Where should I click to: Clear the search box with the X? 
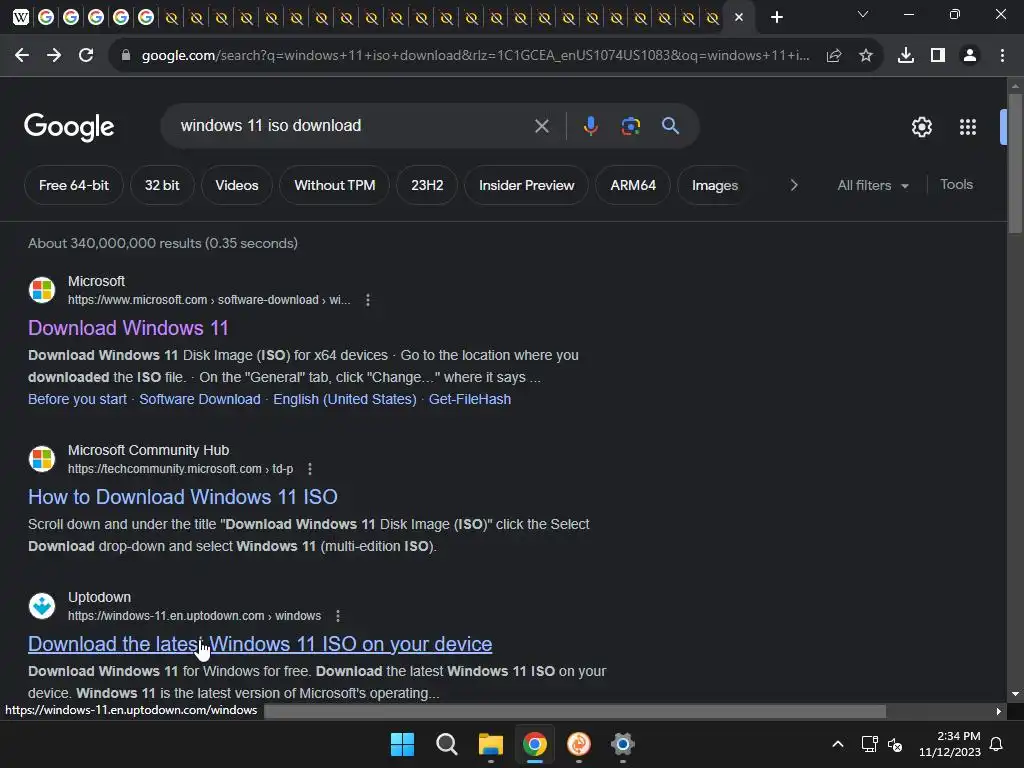click(x=541, y=126)
